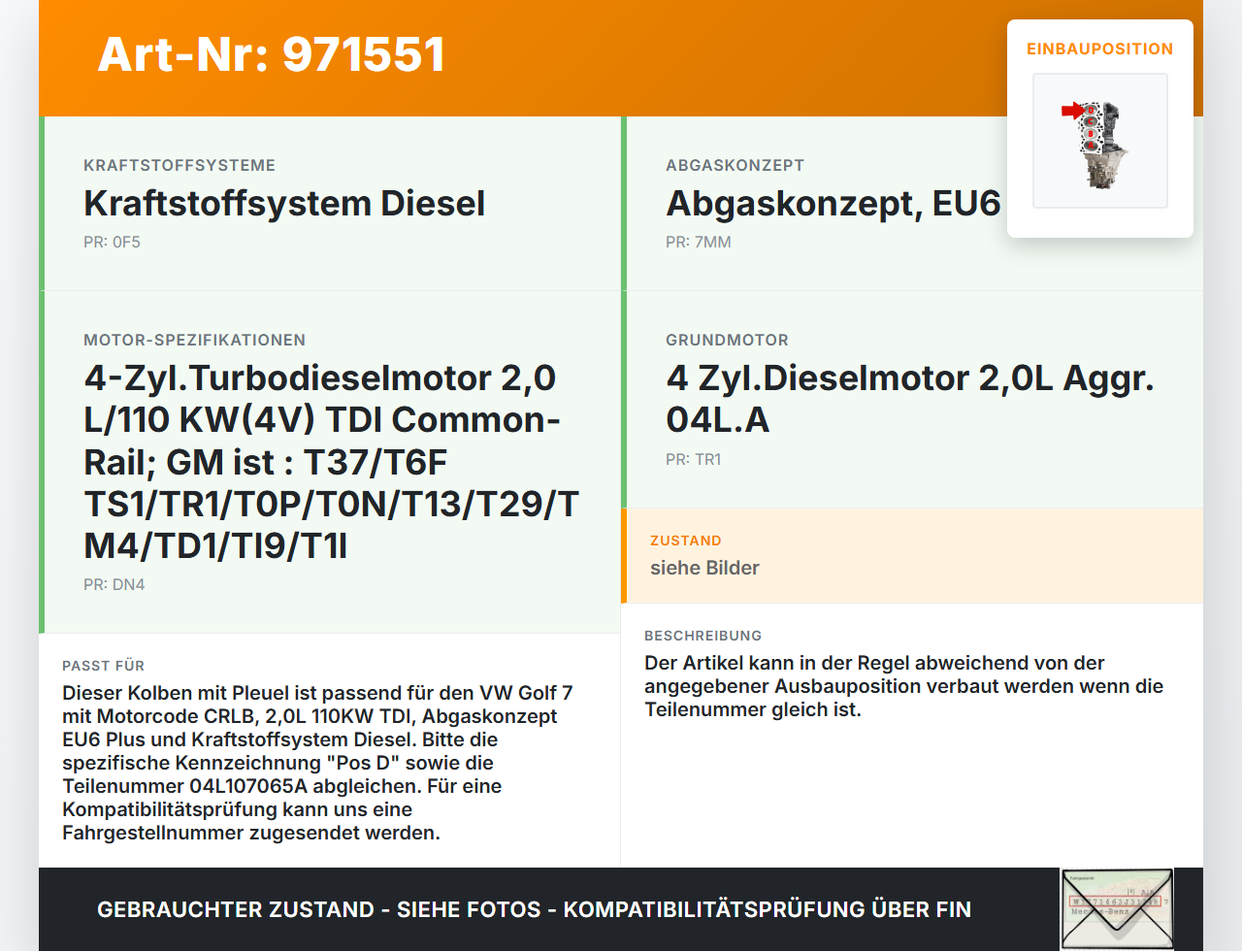Select the Abgaskonzept, EU6 text
1242x952 pixels.
click(x=833, y=204)
